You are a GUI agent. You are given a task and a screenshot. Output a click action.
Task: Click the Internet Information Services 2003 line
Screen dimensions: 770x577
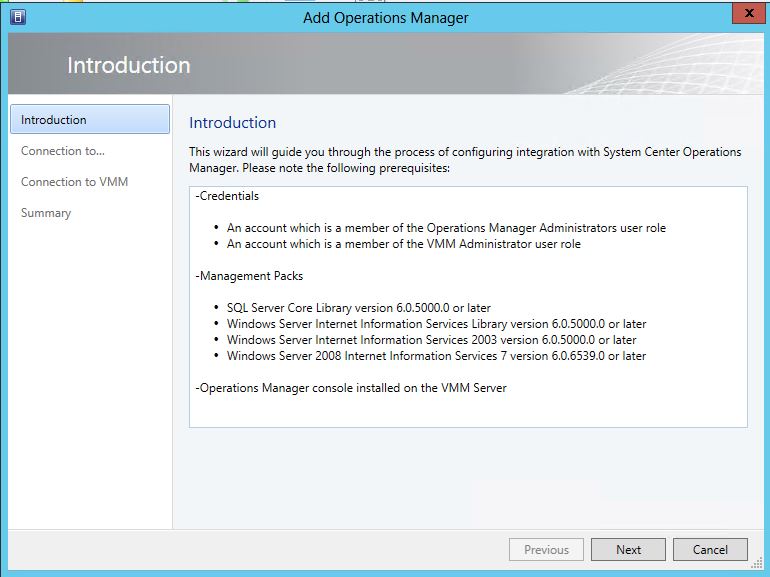point(431,340)
